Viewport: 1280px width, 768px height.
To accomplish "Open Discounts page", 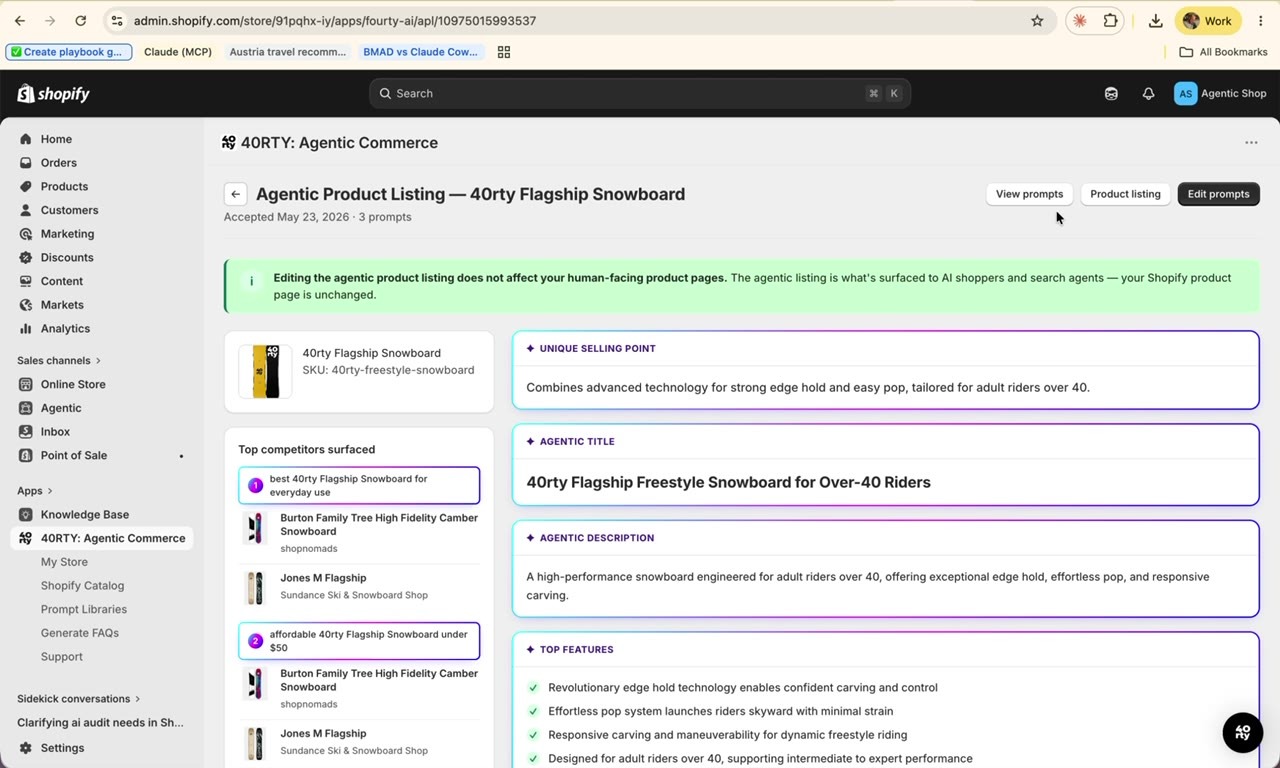I will (x=67, y=257).
